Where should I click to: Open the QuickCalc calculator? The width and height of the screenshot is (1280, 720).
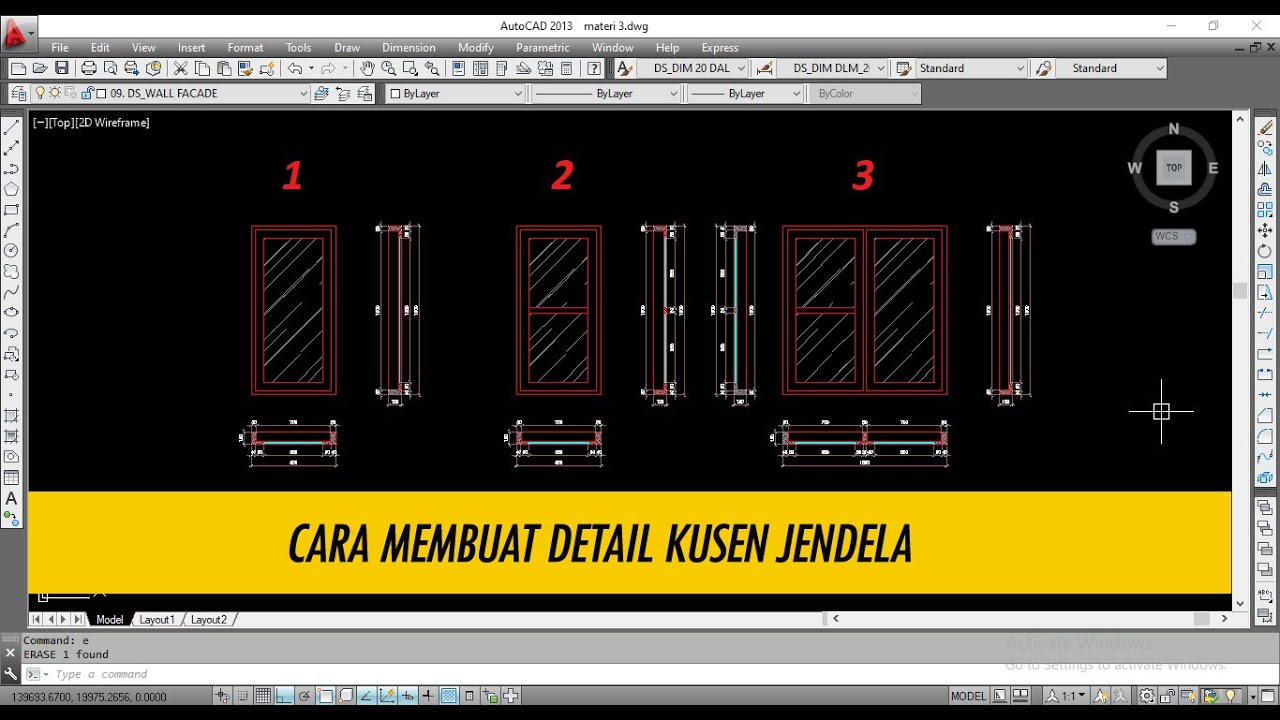(x=567, y=68)
